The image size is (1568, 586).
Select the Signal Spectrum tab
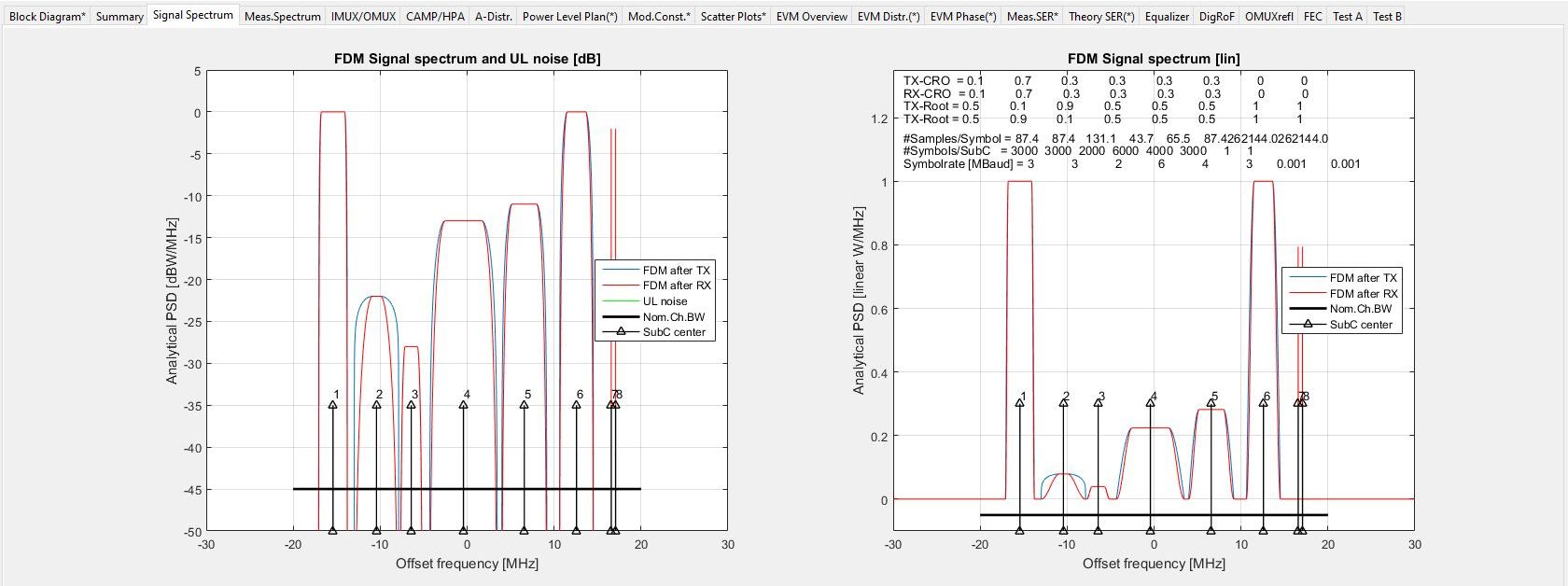[193, 15]
